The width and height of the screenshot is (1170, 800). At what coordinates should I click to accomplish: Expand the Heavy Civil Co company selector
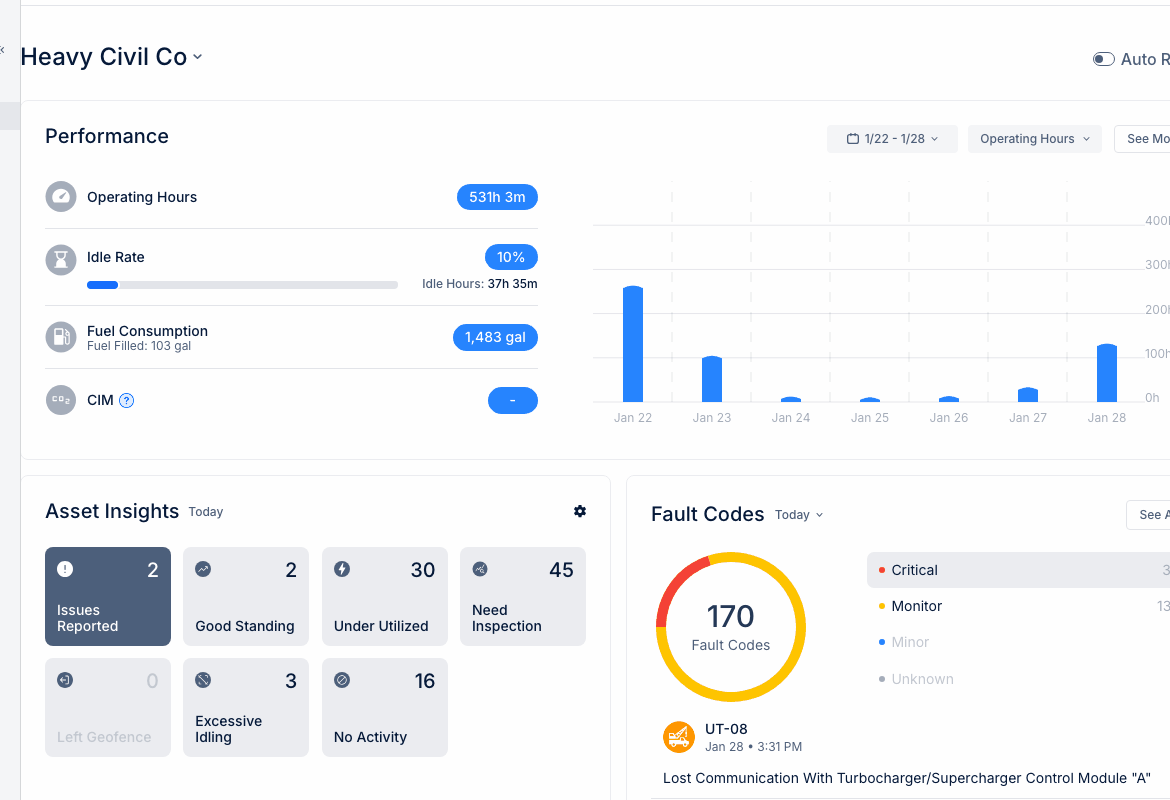(112, 57)
